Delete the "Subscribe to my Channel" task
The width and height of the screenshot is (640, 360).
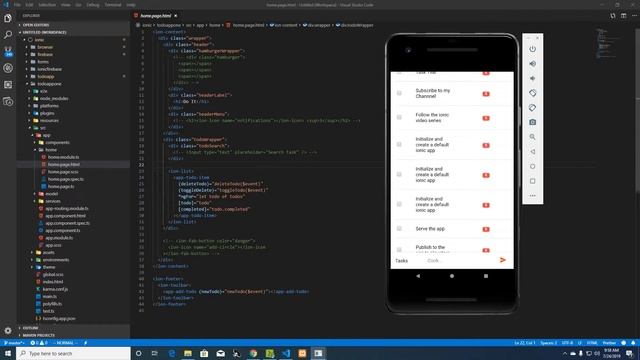(x=486, y=94)
